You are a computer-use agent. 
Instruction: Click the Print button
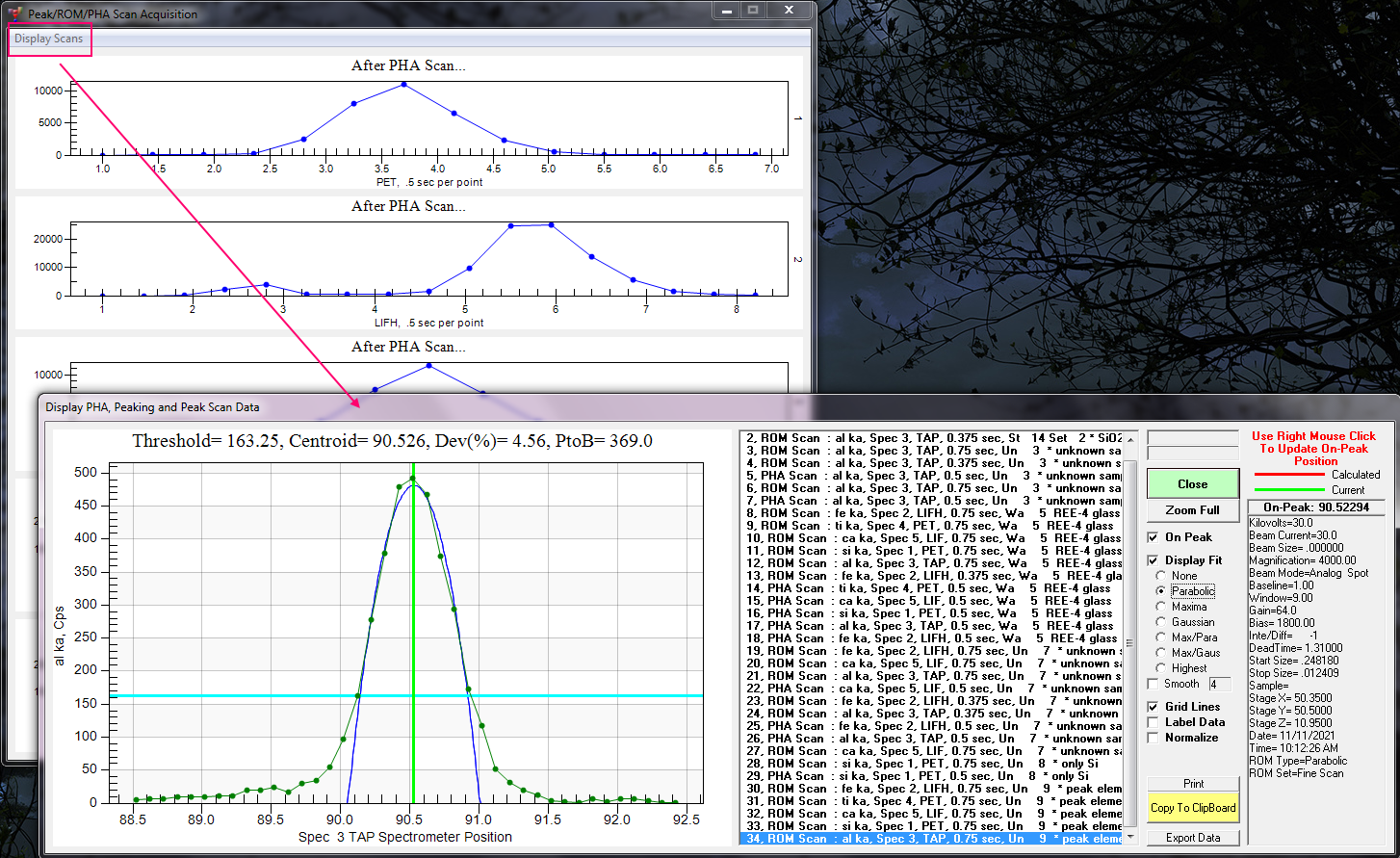coord(1192,784)
